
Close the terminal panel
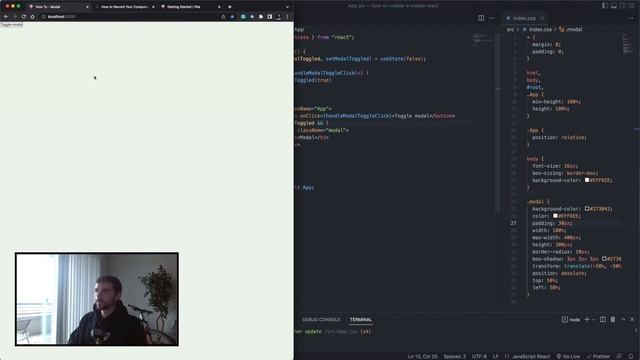click(x=632, y=320)
